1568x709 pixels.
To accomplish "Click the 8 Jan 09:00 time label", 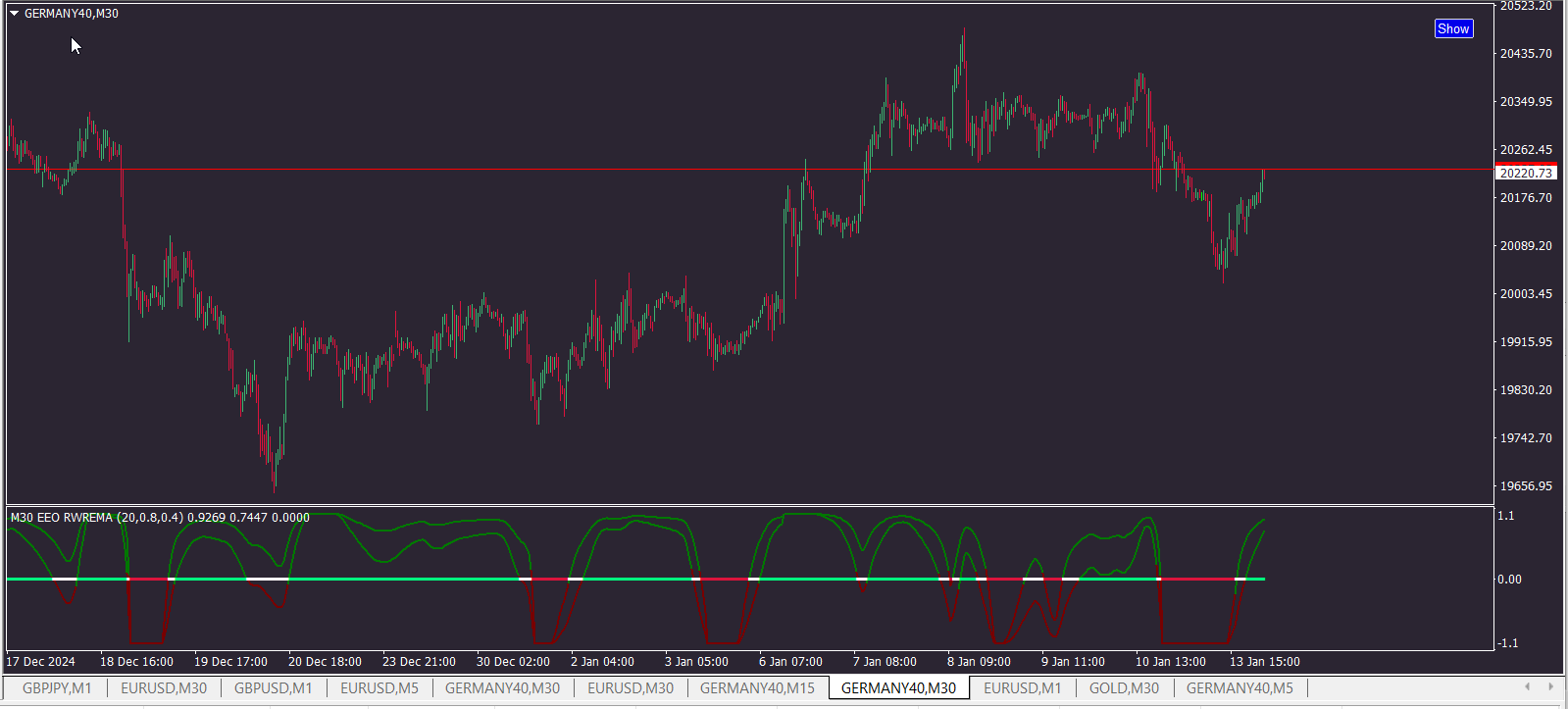I will [x=979, y=662].
